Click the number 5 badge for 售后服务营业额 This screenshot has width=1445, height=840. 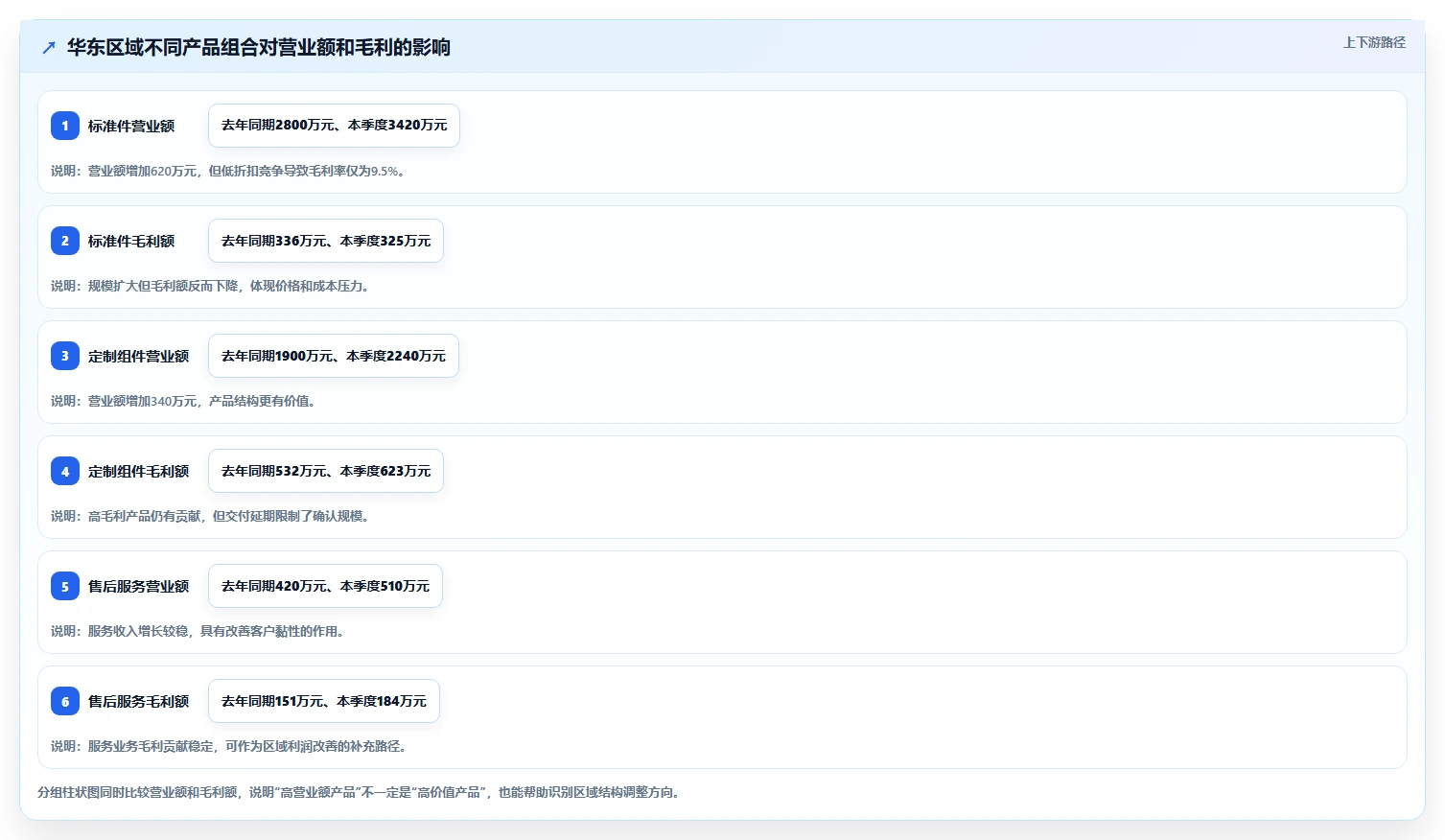(65, 586)
